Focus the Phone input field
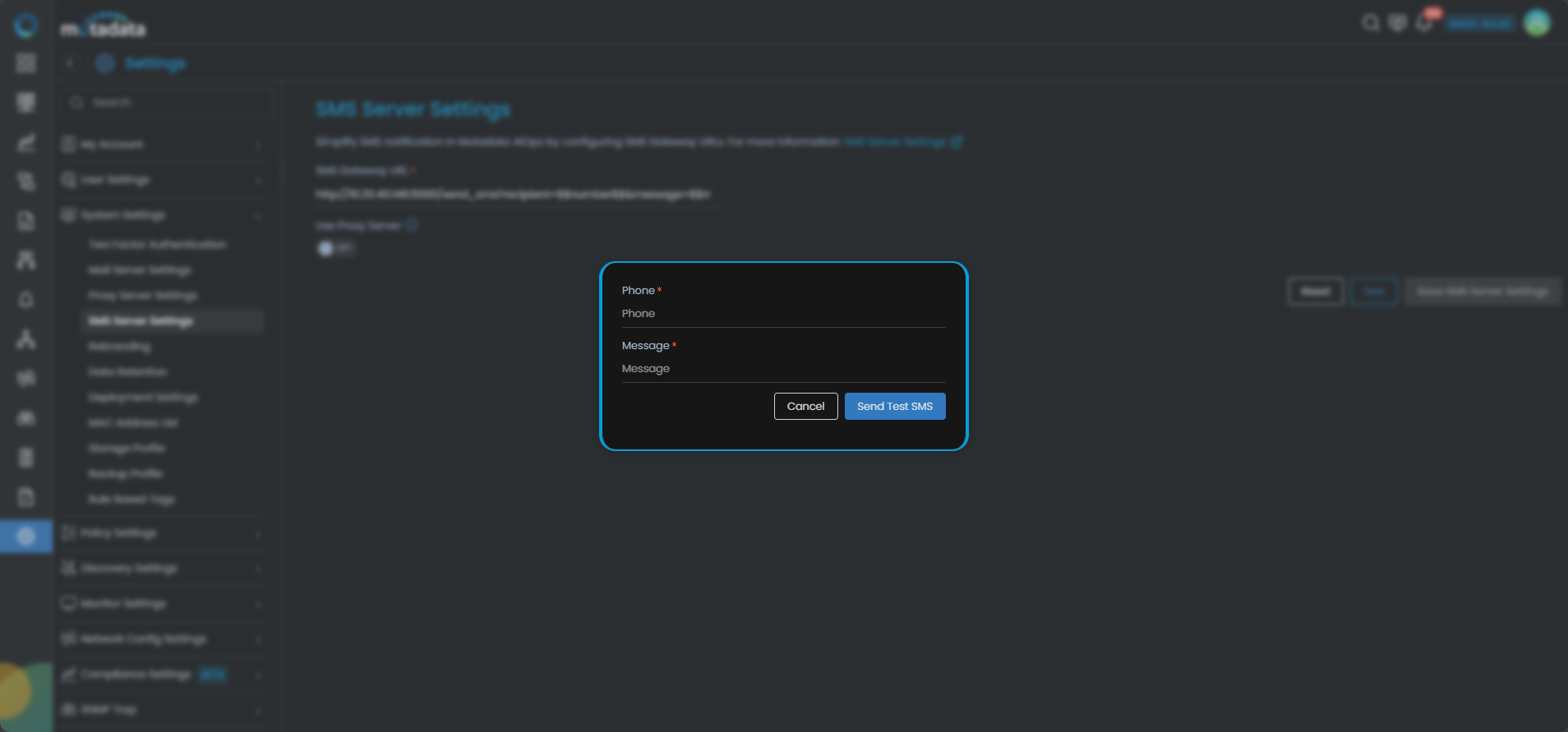 tap(782, 314)
